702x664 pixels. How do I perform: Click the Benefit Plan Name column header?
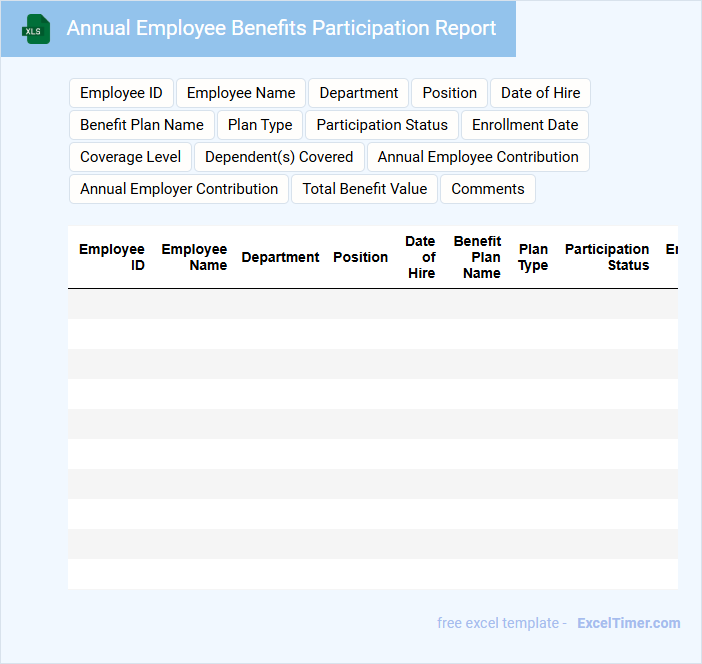tap(478, 257)
